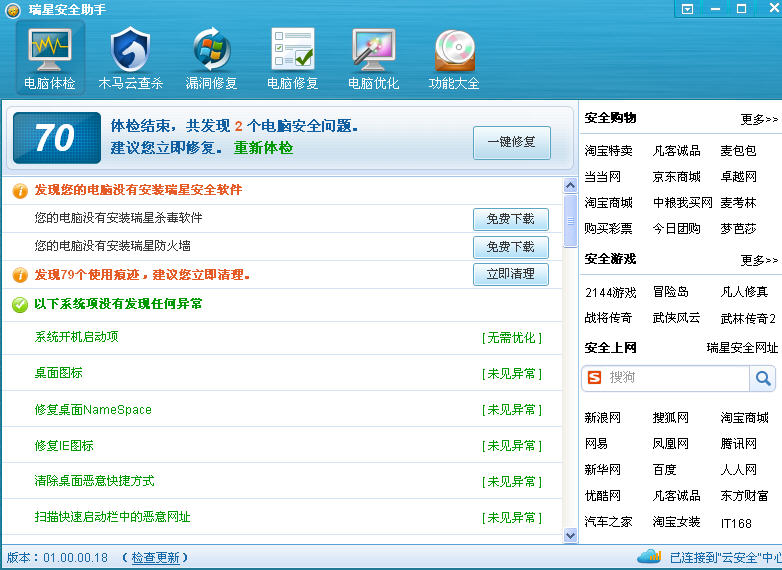Open the 梦芭莎 shopping link
Screen dimensions: 782x570
(x=738, y=229)
